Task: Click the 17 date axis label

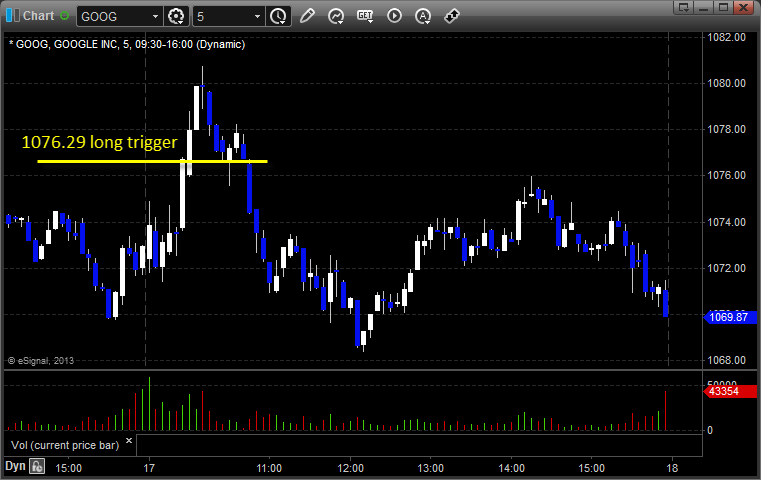Action: click(x=149, y=468)
